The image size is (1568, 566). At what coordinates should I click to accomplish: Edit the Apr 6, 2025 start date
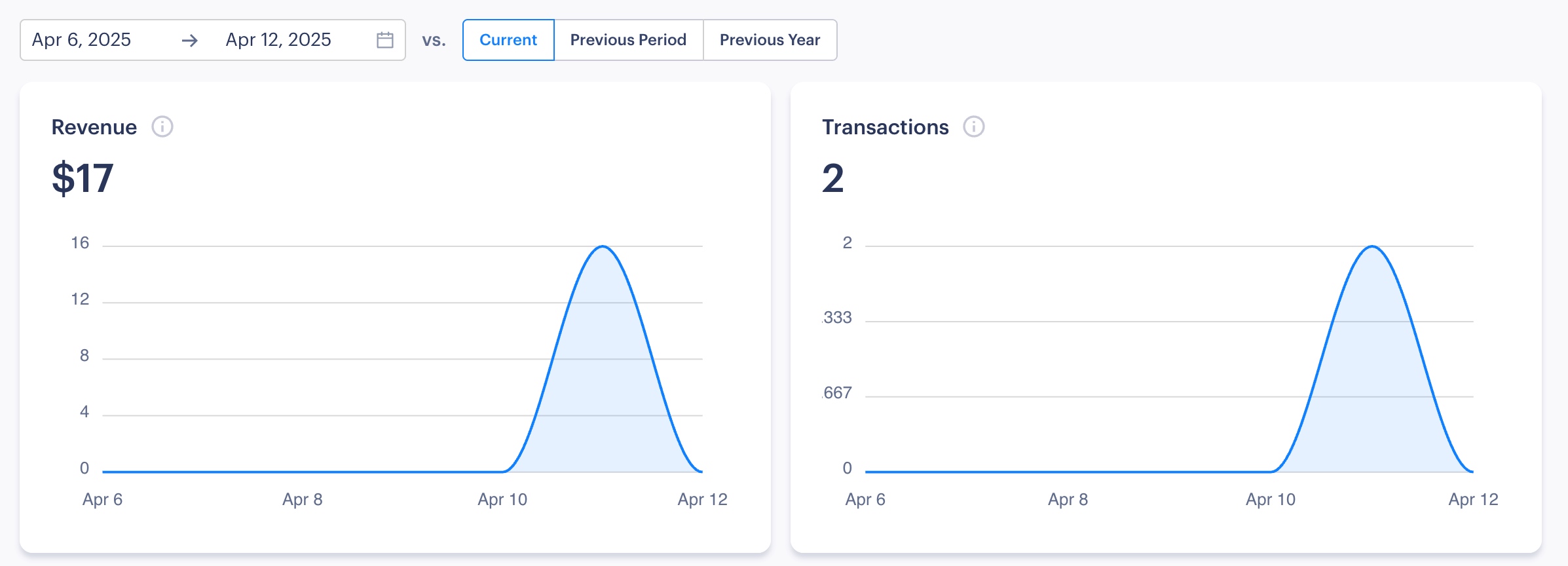coord(82,40)
